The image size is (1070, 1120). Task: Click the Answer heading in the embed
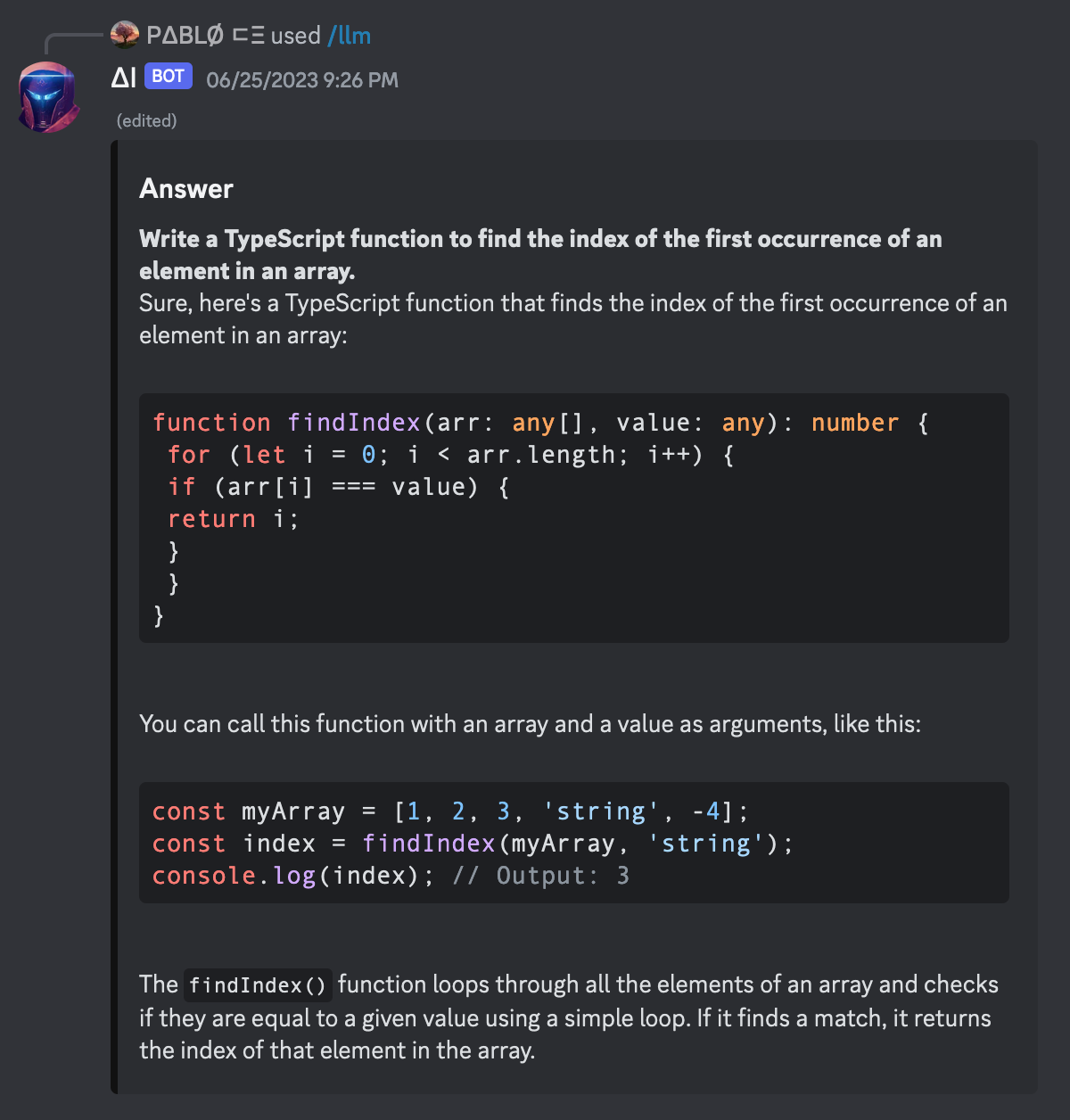point(185,188)
